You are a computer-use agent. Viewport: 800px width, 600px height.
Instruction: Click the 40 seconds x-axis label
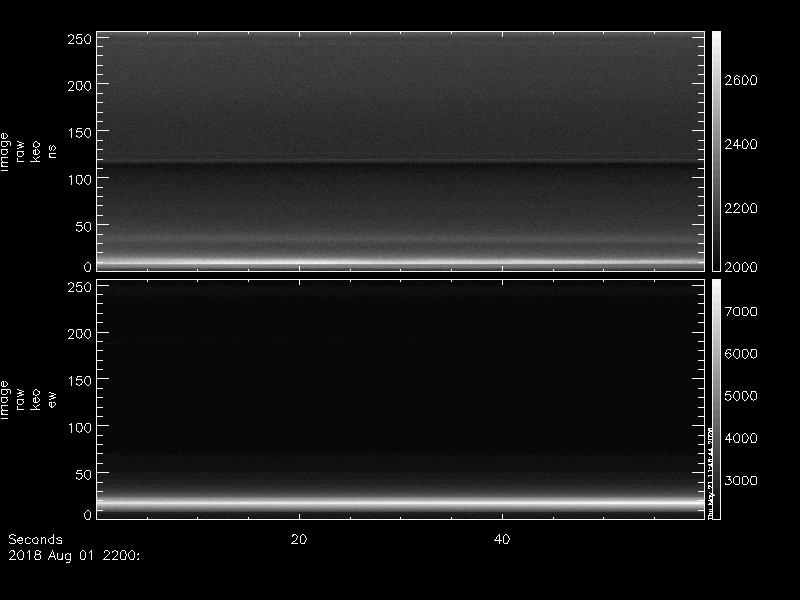click(502, 539)
